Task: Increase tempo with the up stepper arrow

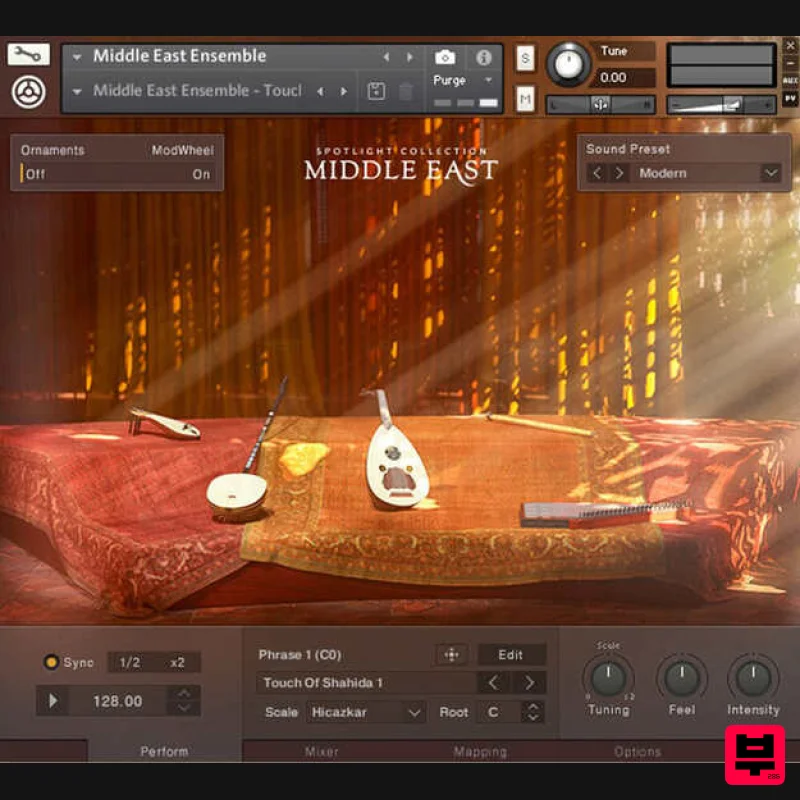Action: tap(184, 693)
